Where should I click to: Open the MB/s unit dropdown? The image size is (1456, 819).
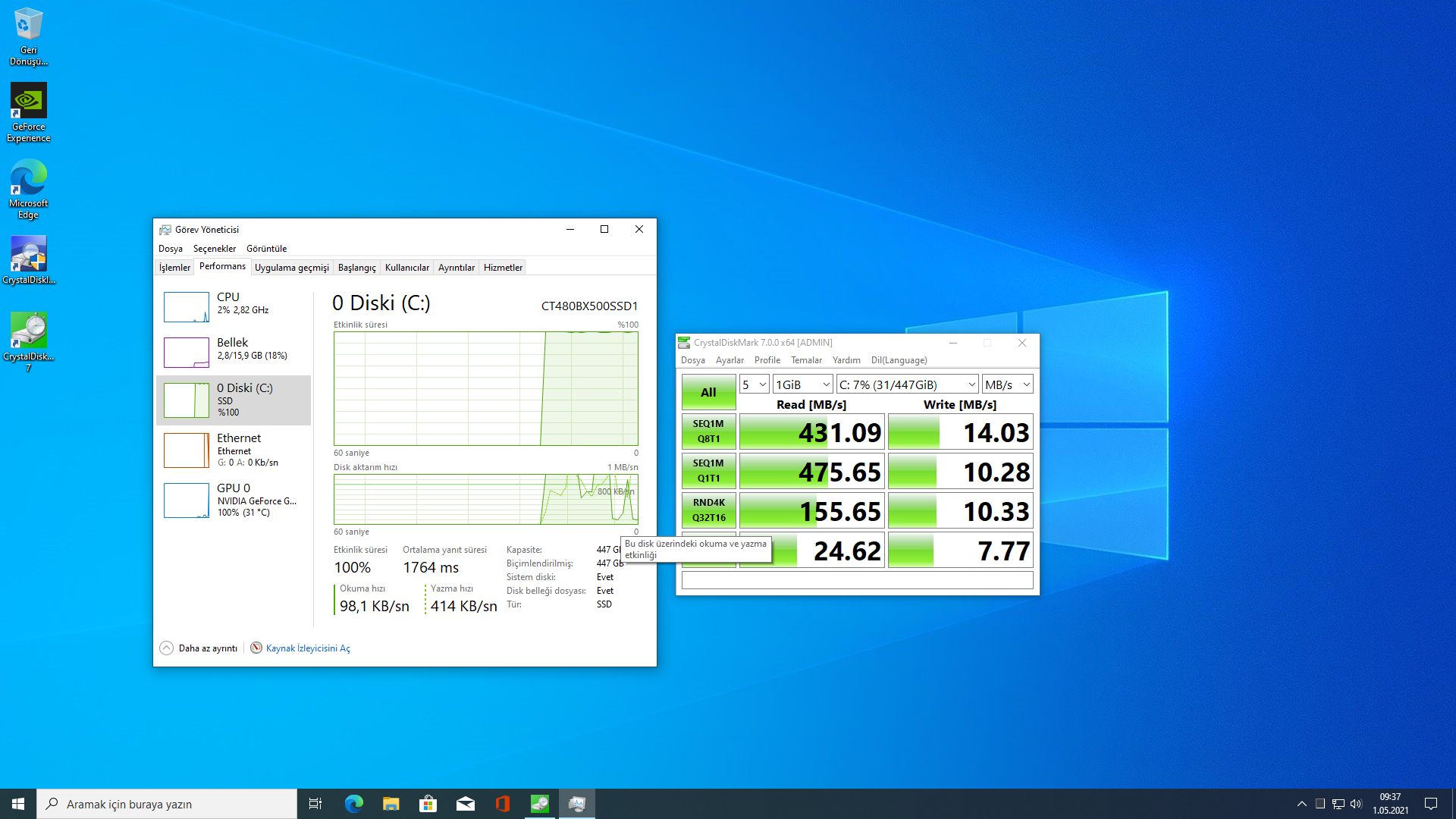1007,384
